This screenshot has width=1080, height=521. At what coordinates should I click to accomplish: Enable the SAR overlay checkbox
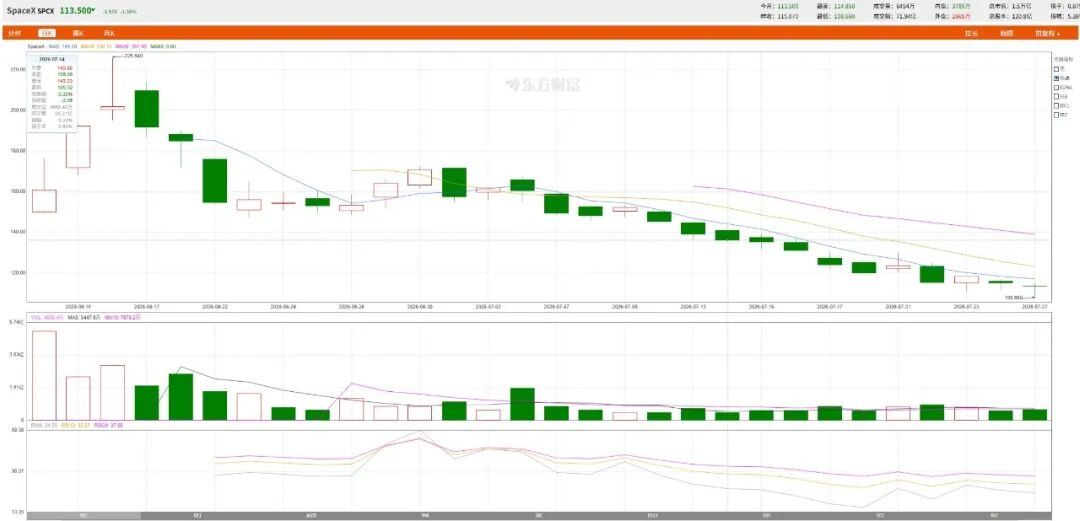point(1057,96)
